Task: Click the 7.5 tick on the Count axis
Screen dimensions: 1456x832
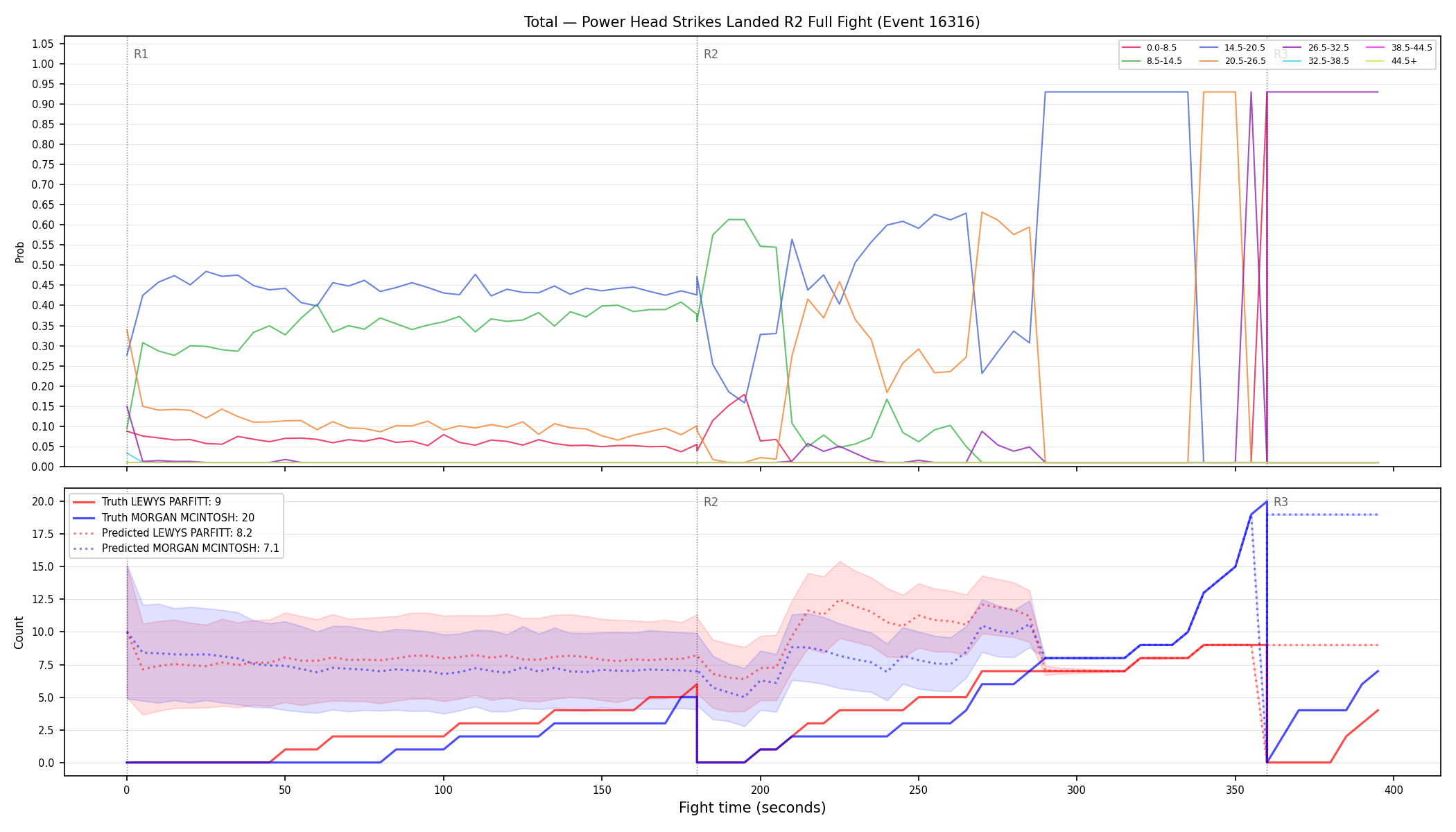Action: coord(45,664)
